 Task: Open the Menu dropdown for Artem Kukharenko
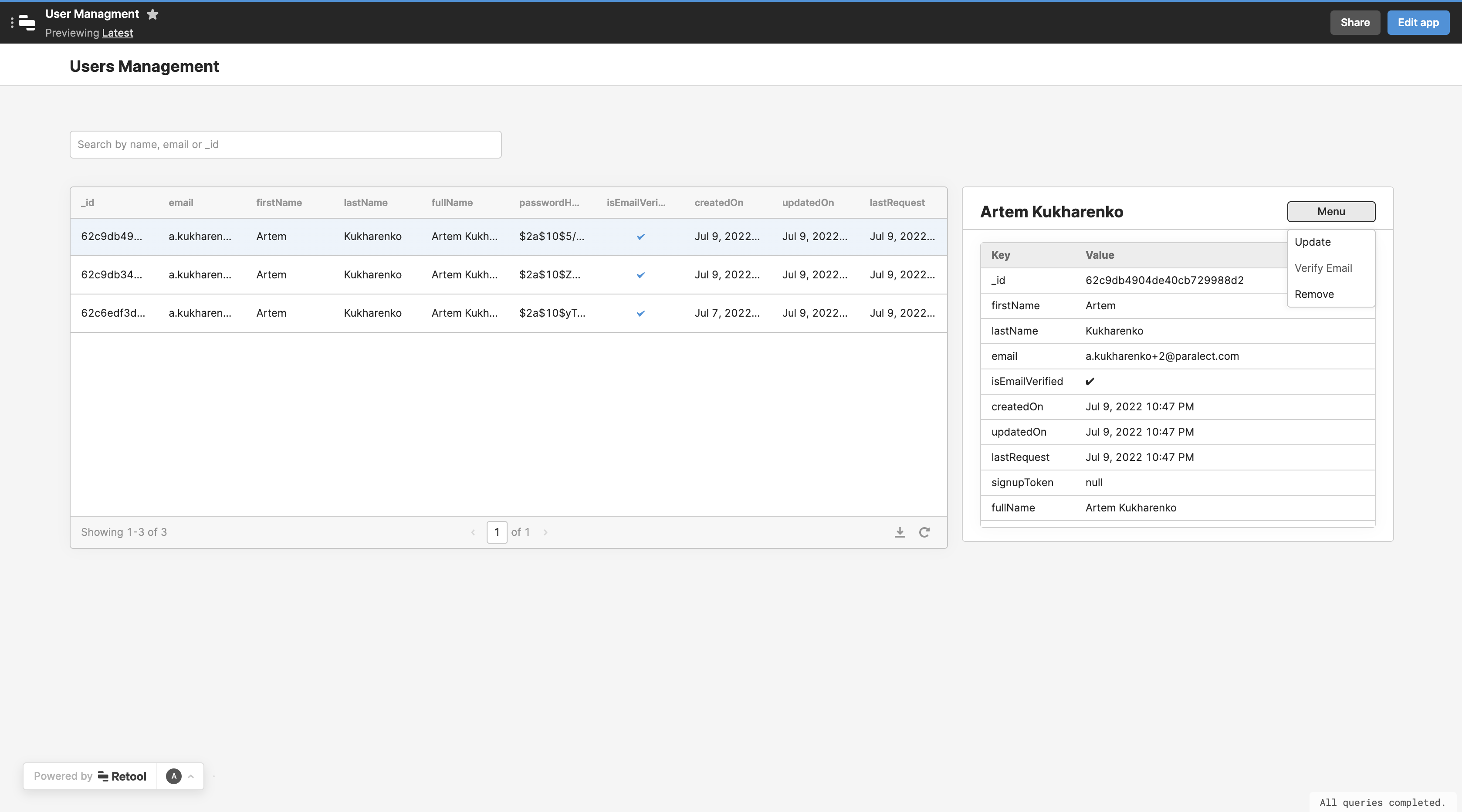1330,212
